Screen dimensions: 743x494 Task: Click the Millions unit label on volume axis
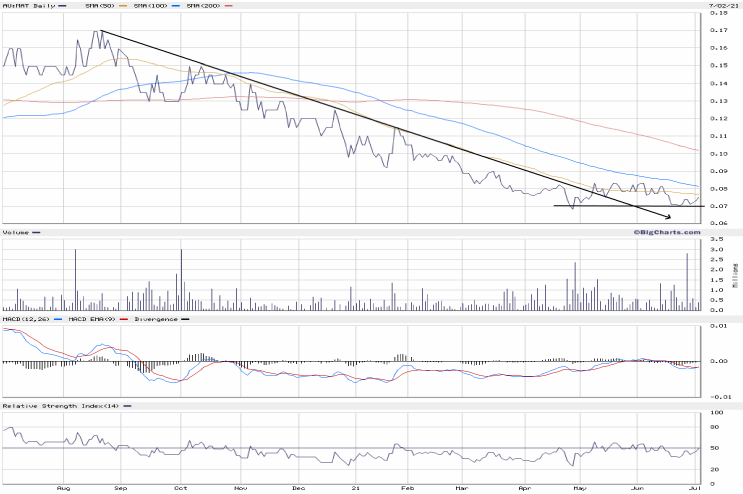click(735, 273)
